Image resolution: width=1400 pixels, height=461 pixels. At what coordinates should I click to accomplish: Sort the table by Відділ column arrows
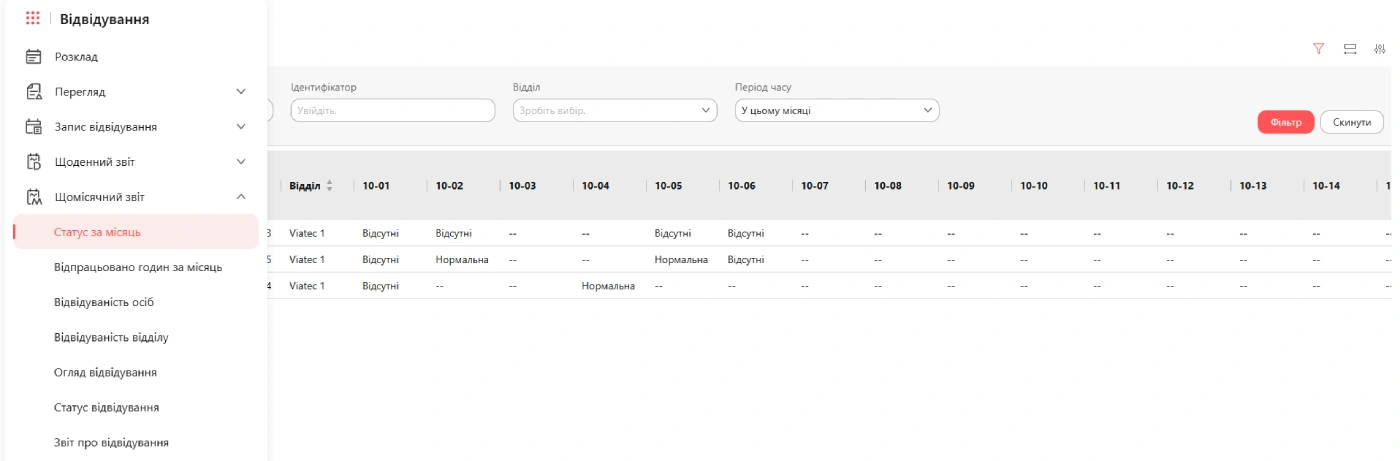pos(330,186)
